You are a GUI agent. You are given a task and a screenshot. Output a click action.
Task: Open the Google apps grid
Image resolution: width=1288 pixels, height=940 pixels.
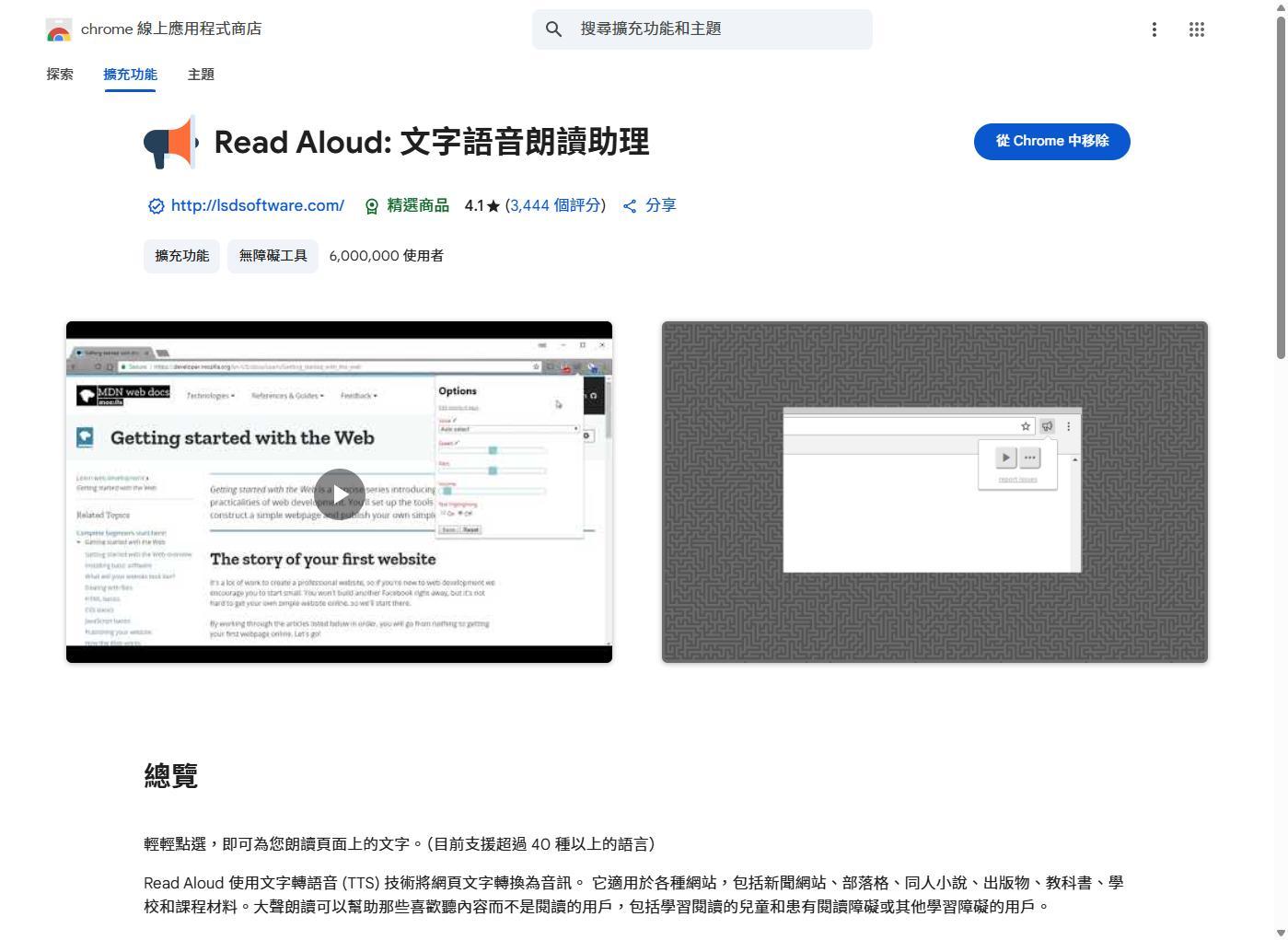pyautogui.click(x=1196, y=29)
